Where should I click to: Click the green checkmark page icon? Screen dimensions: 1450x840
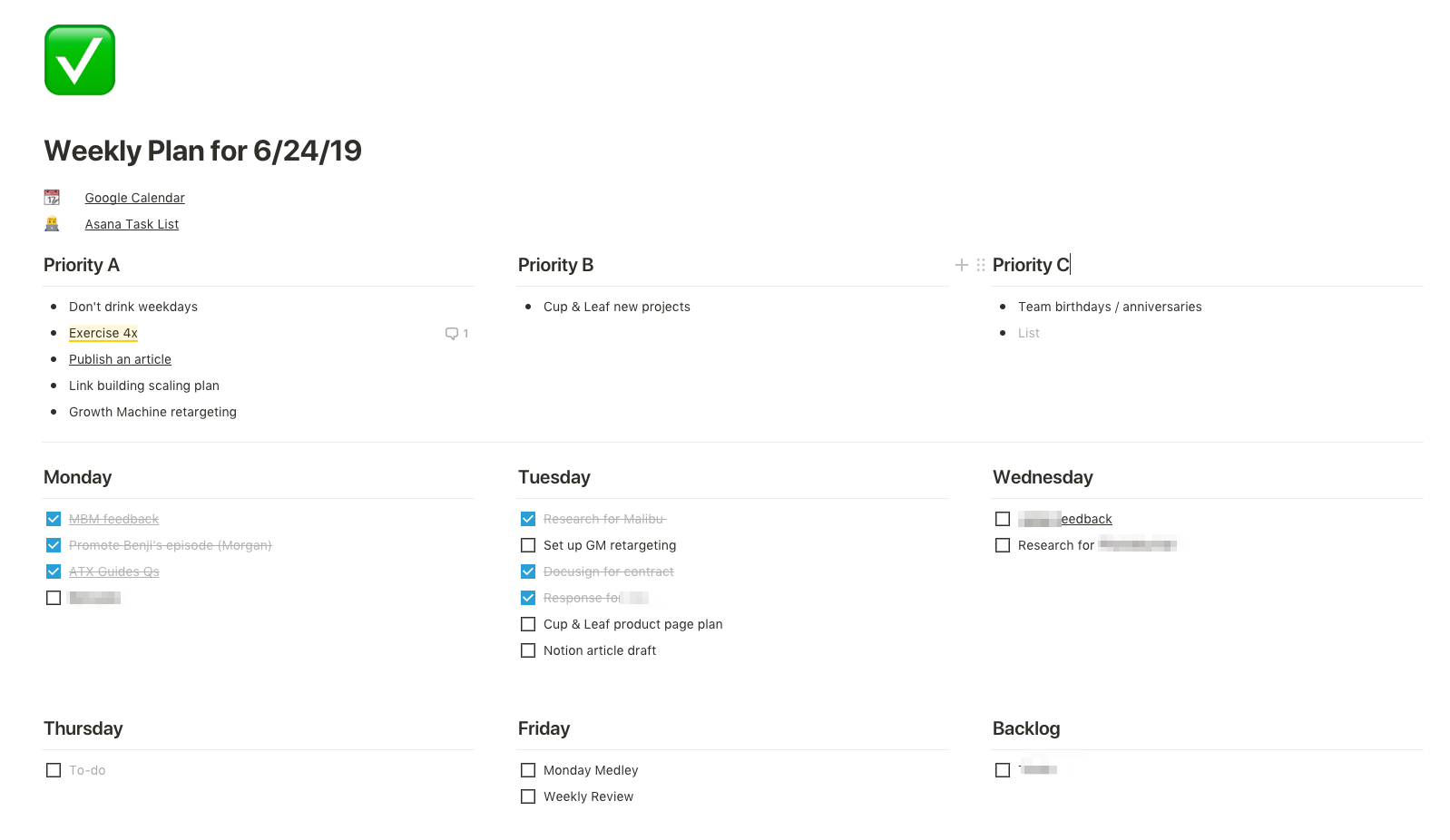coord(80,60)
